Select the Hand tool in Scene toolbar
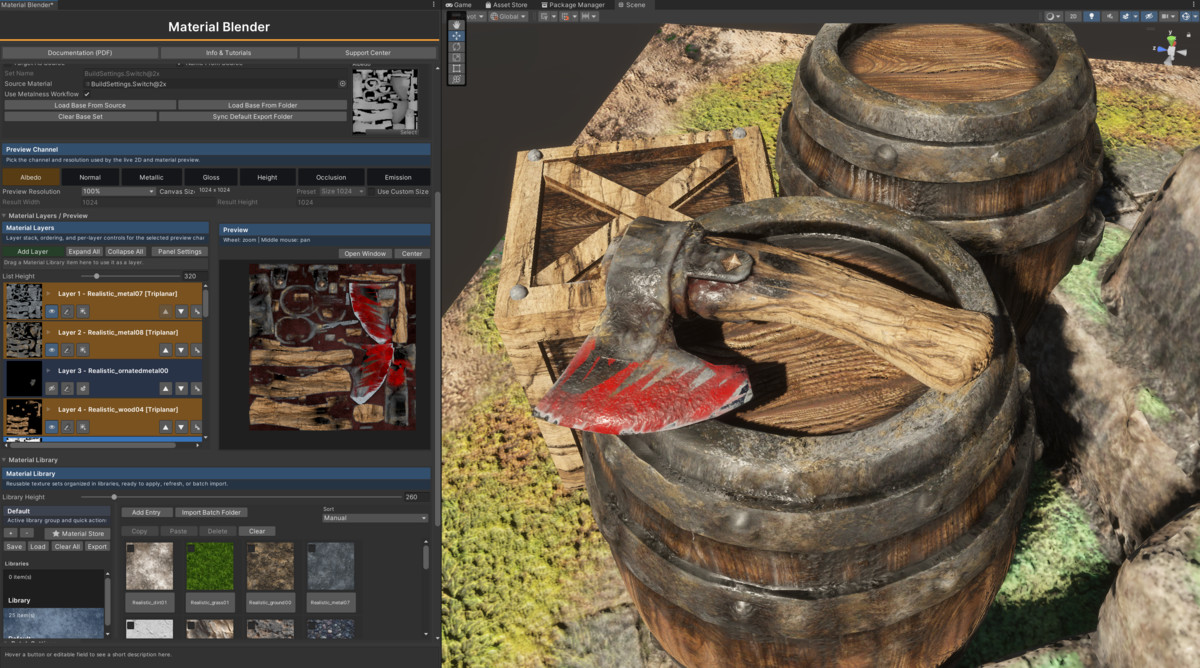The width and height of the screenshot is (1200, 668). tap(456, 25)
